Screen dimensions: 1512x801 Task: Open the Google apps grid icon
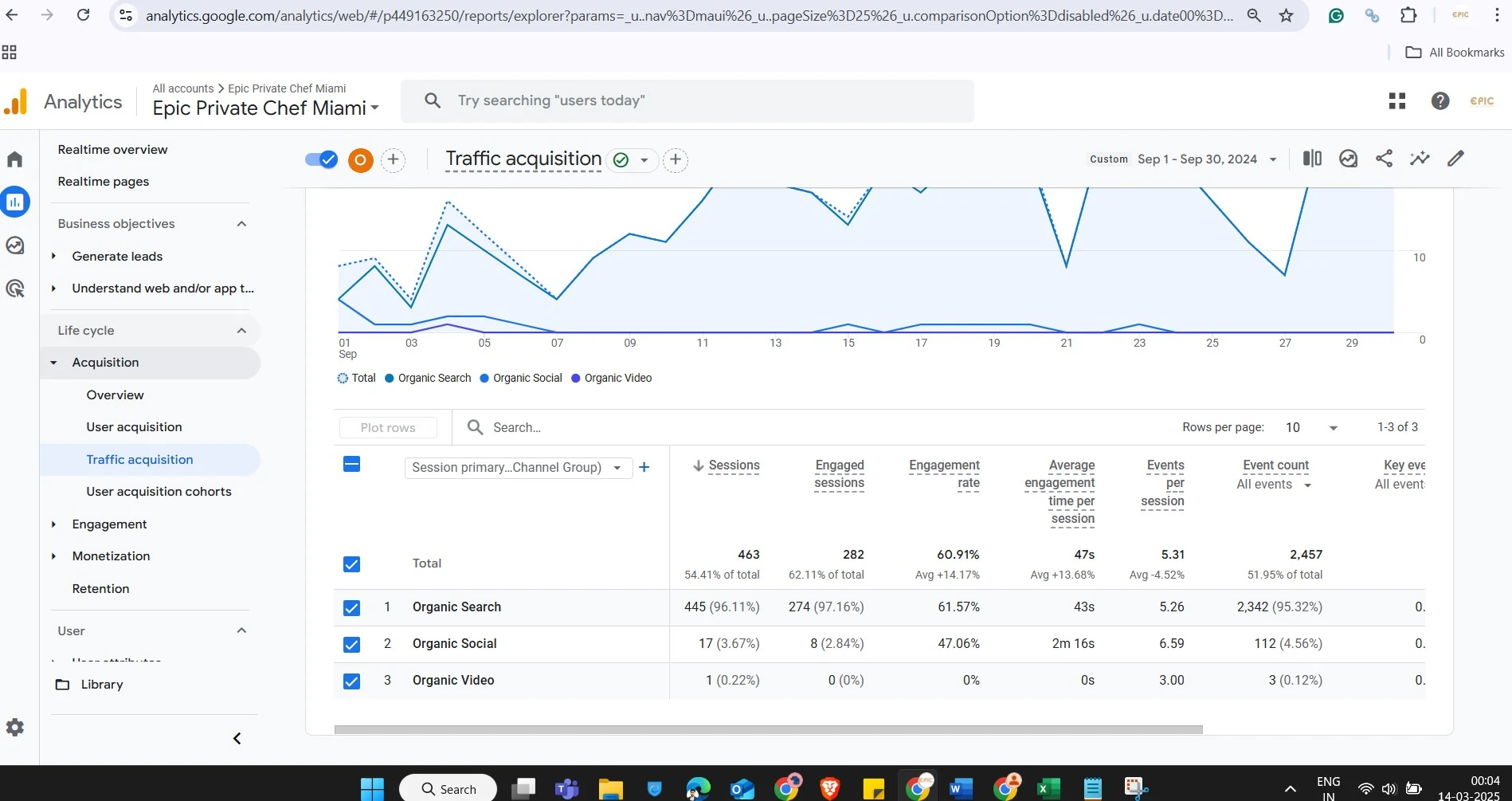1397,101
